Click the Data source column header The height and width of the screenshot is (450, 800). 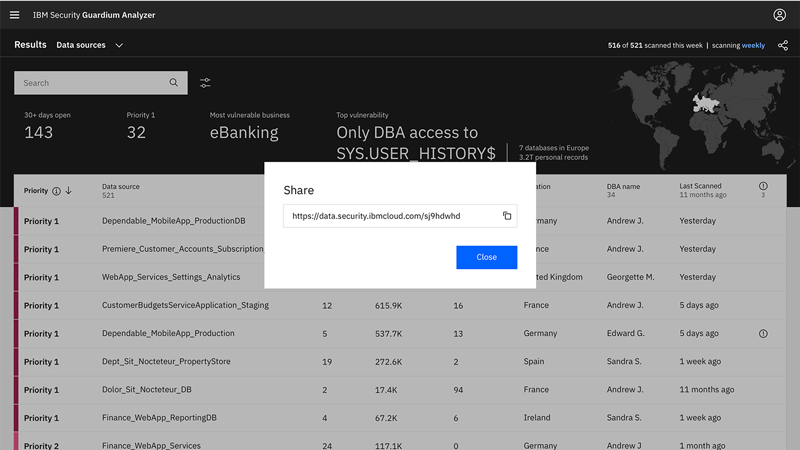120,187
